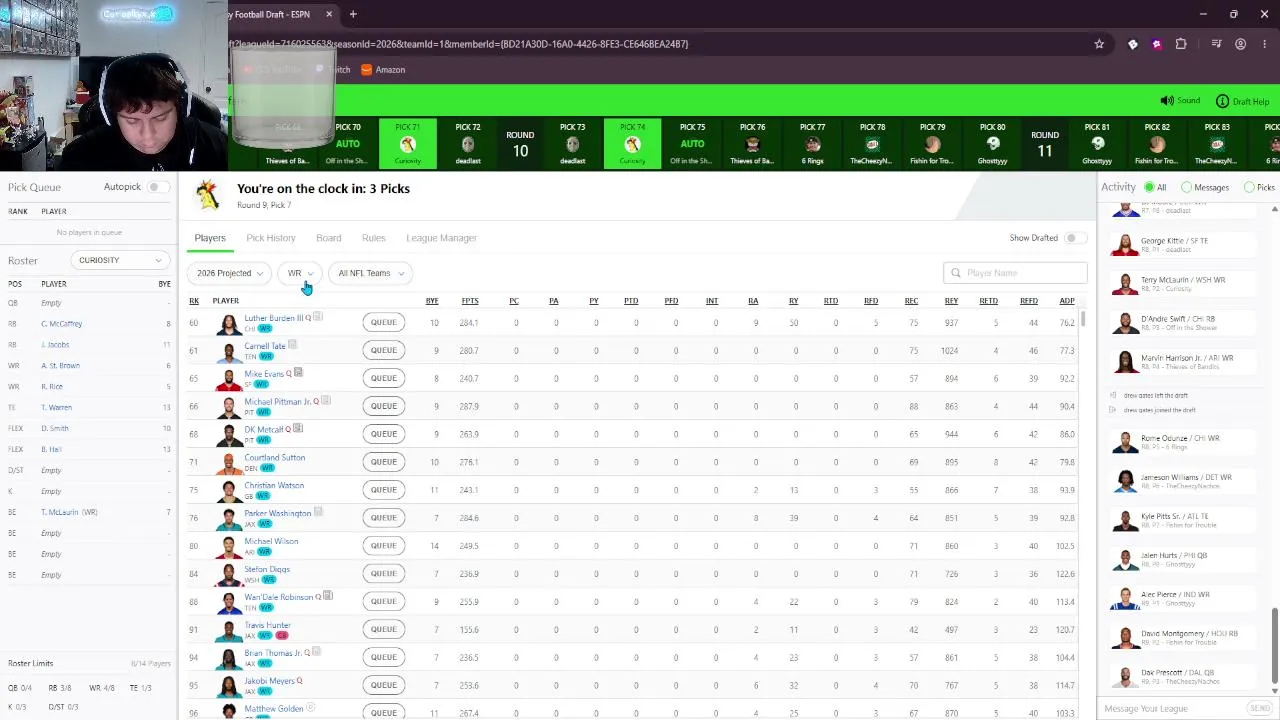Screen dimensions: 1280x720
Task: Select Pick 77 6 Rings team icon
Action: pos(813,145)
